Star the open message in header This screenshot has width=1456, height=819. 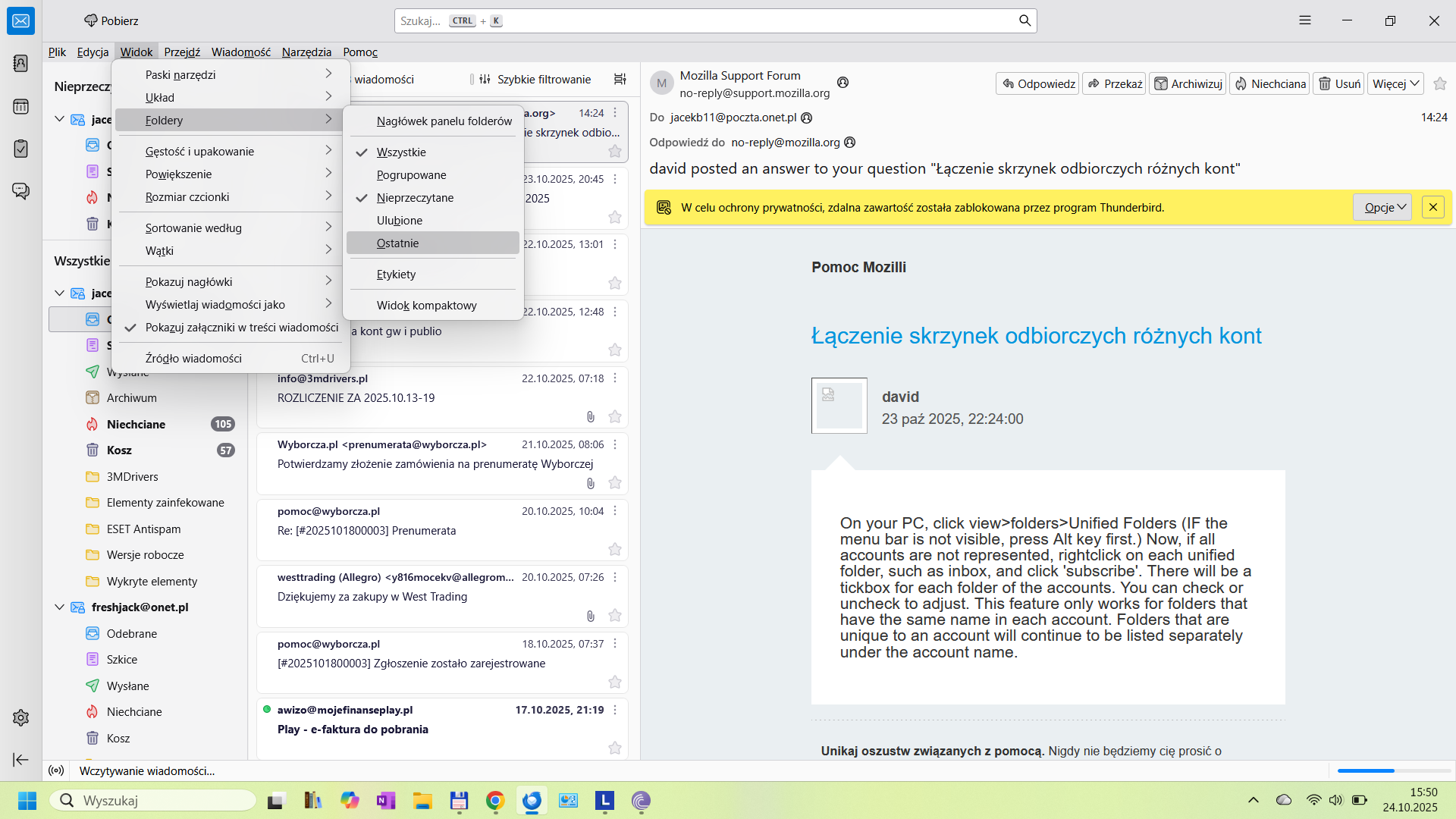pyautogui.click(x=1440, y=83)
